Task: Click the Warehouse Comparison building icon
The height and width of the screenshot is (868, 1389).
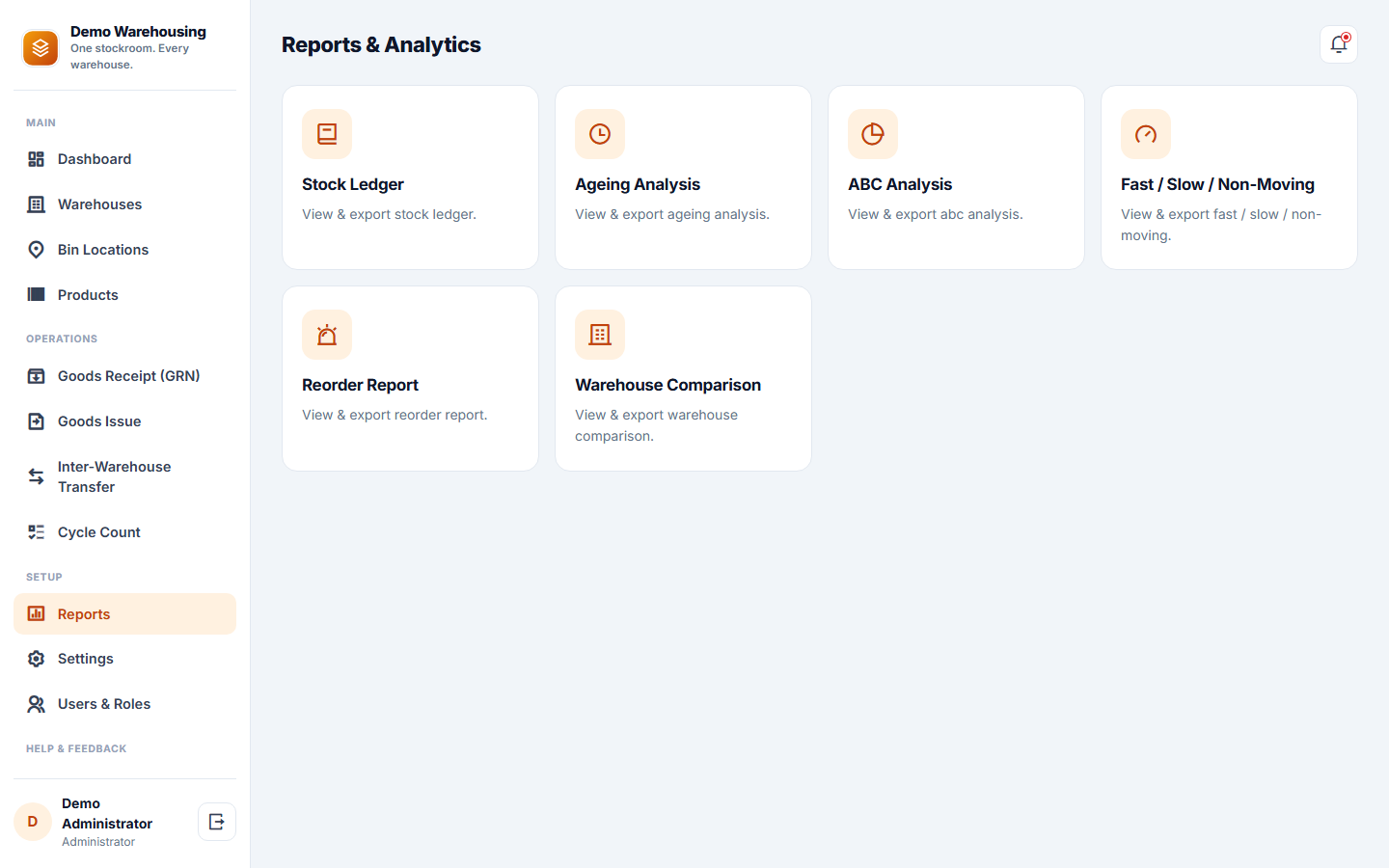Action: point(600,335)
